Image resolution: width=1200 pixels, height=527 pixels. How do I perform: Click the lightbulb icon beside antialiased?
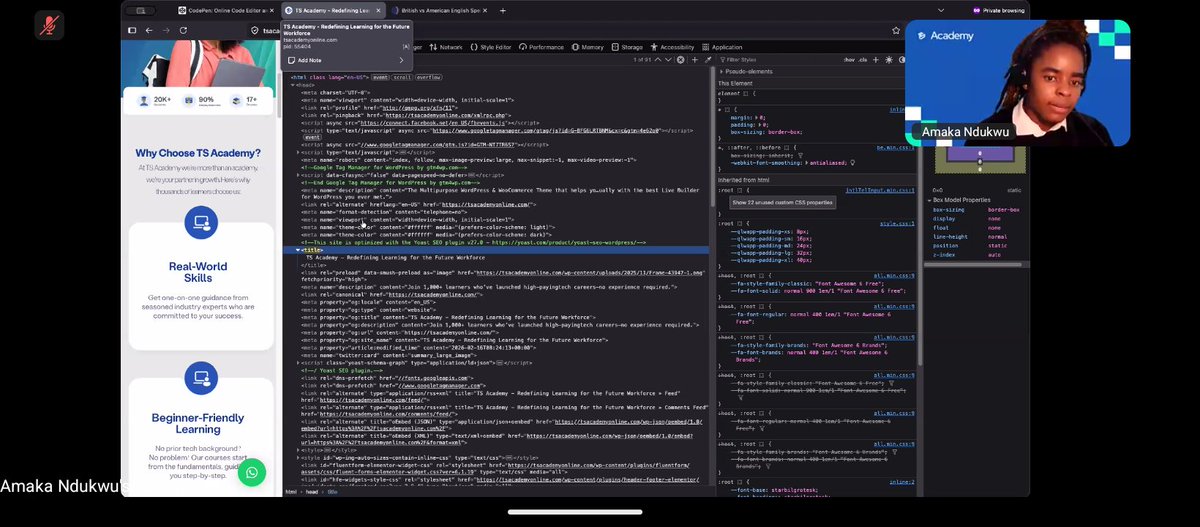coord(852,163)
